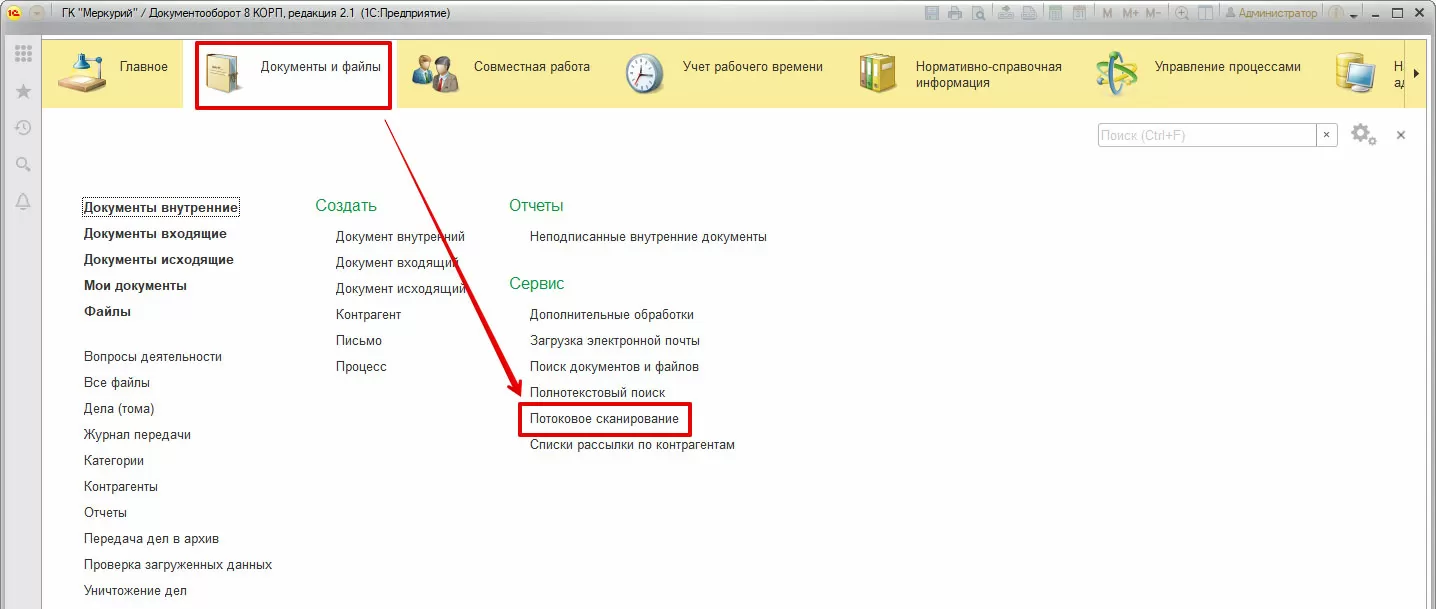Open Списки рассылки по контрагентам
Viewport: 1436px width, 609px height.
(632, 445)
